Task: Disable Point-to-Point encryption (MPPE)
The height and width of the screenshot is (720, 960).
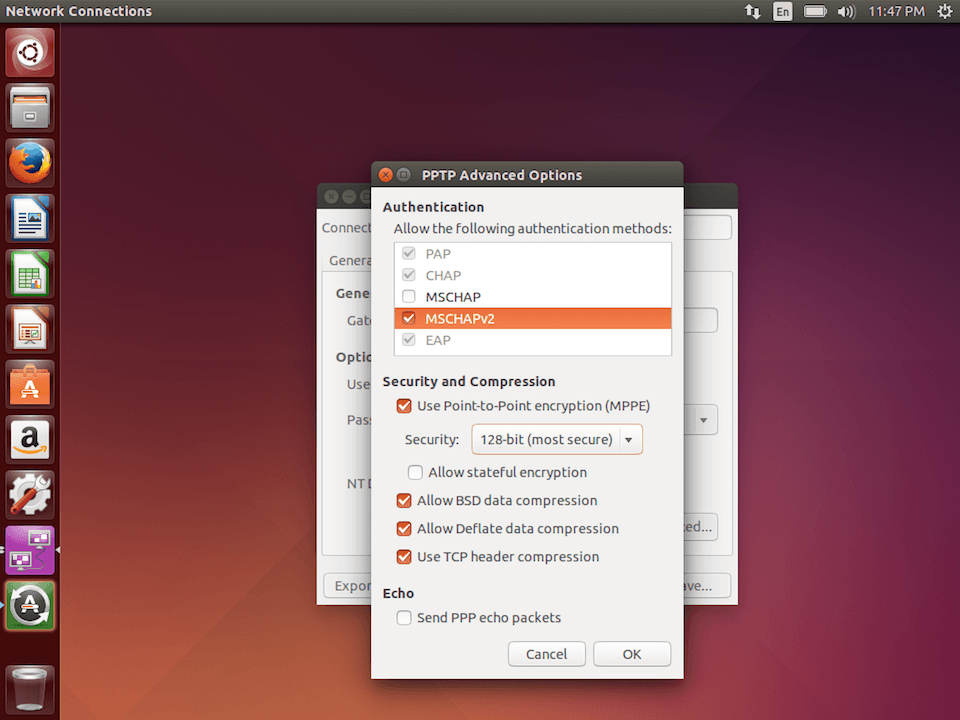Action: (x=404, y=406)
